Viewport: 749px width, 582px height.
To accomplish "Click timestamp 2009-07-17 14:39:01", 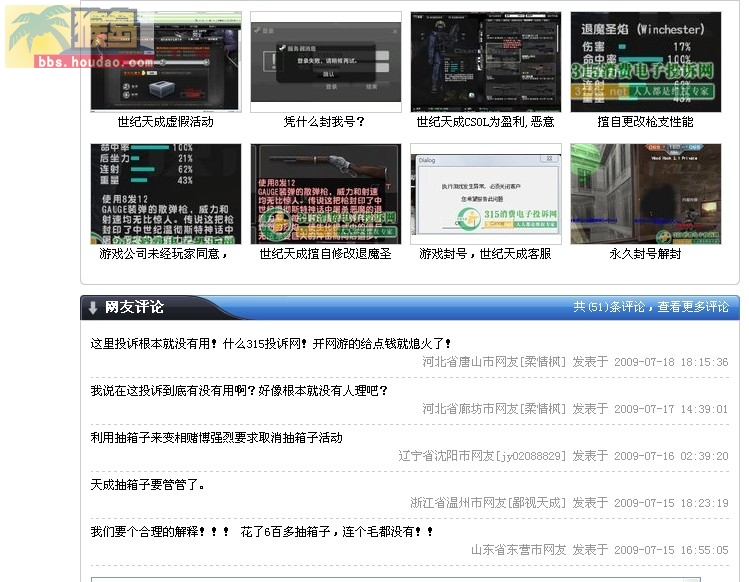I will [x=671, y=409].
